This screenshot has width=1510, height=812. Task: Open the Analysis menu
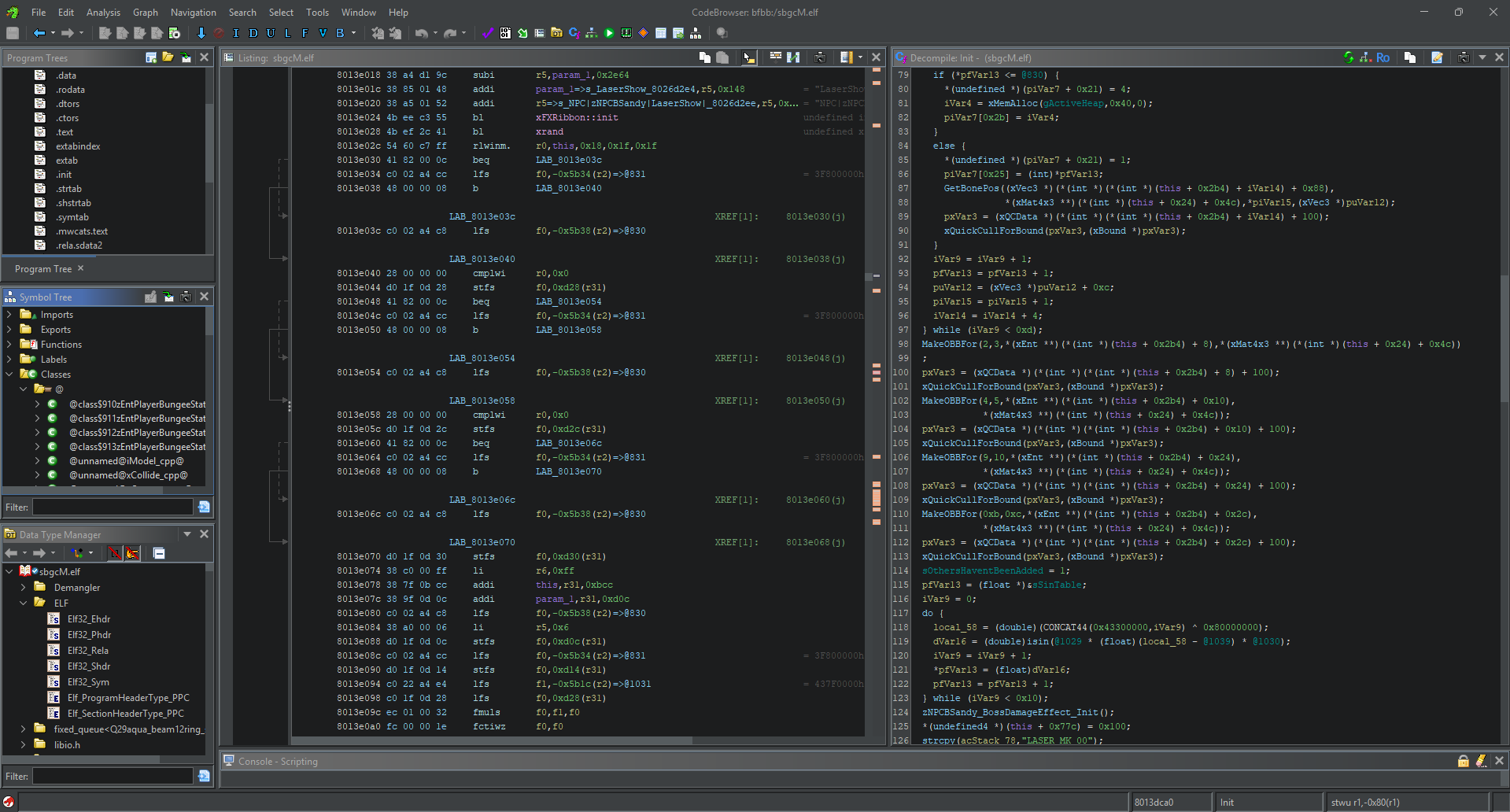[103, 13]
